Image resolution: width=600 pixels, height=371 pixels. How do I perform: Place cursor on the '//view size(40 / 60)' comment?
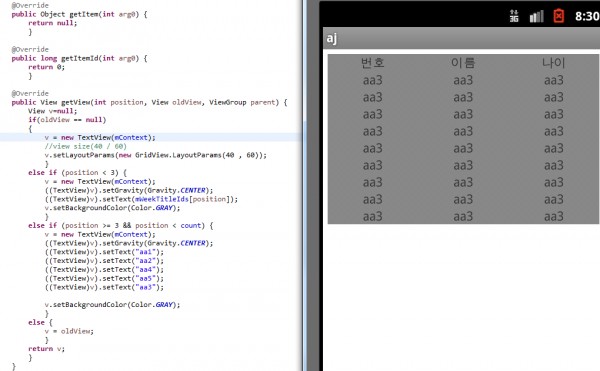tap(85, 146)
